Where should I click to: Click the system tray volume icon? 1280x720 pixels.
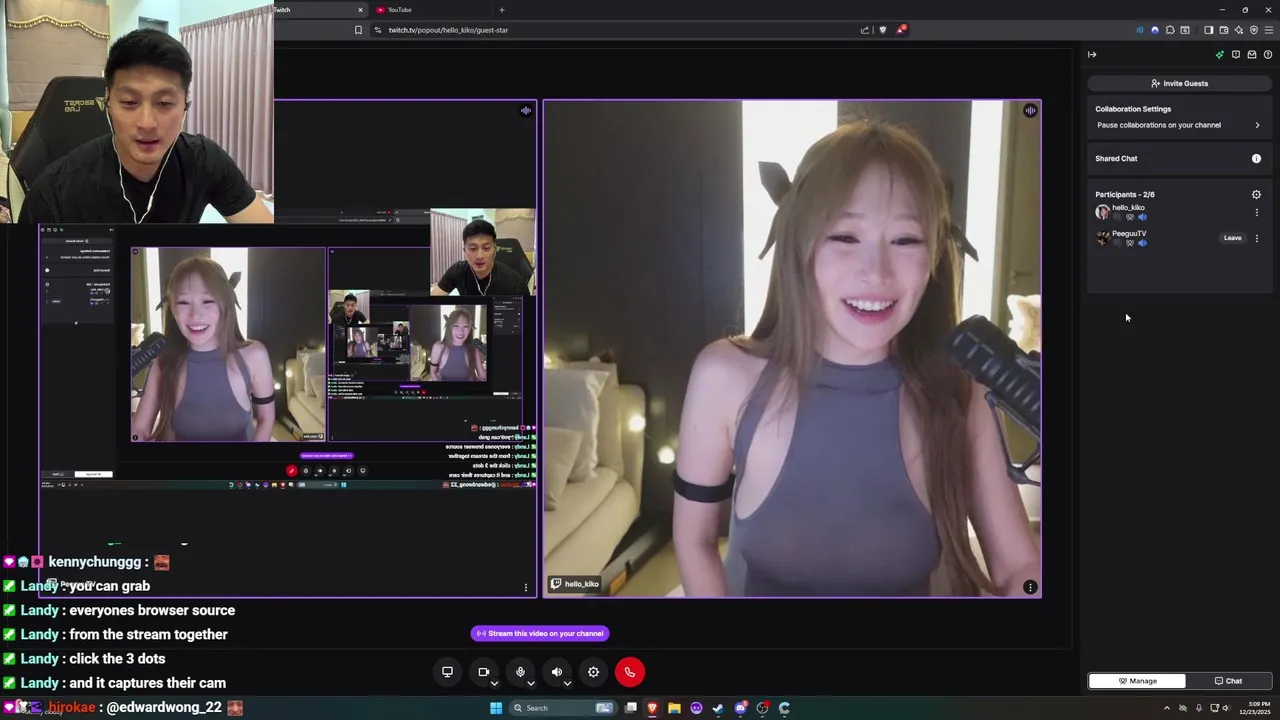tap(1225, 708)
